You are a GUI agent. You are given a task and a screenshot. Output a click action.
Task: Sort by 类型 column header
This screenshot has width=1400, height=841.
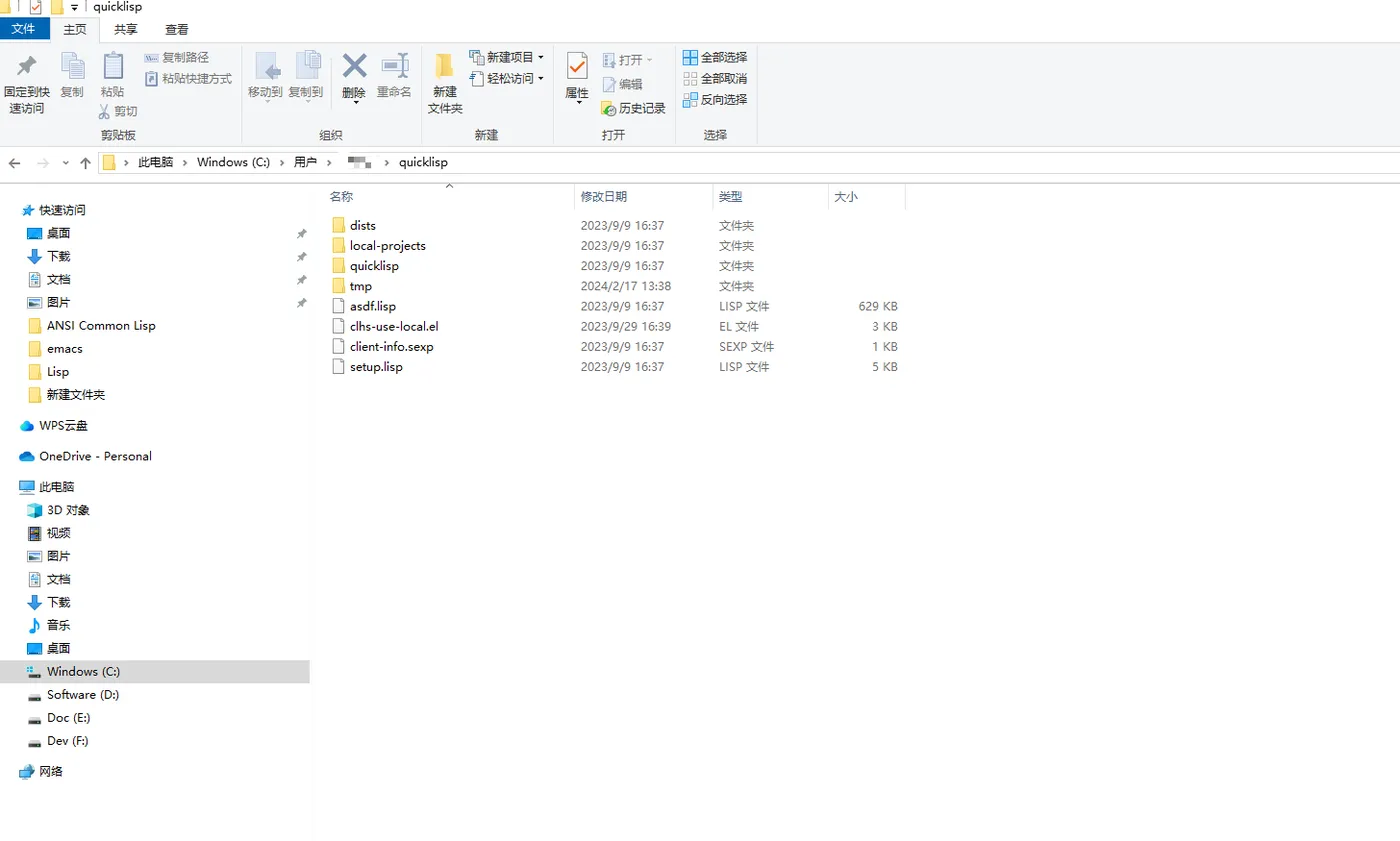coord(771,197)
